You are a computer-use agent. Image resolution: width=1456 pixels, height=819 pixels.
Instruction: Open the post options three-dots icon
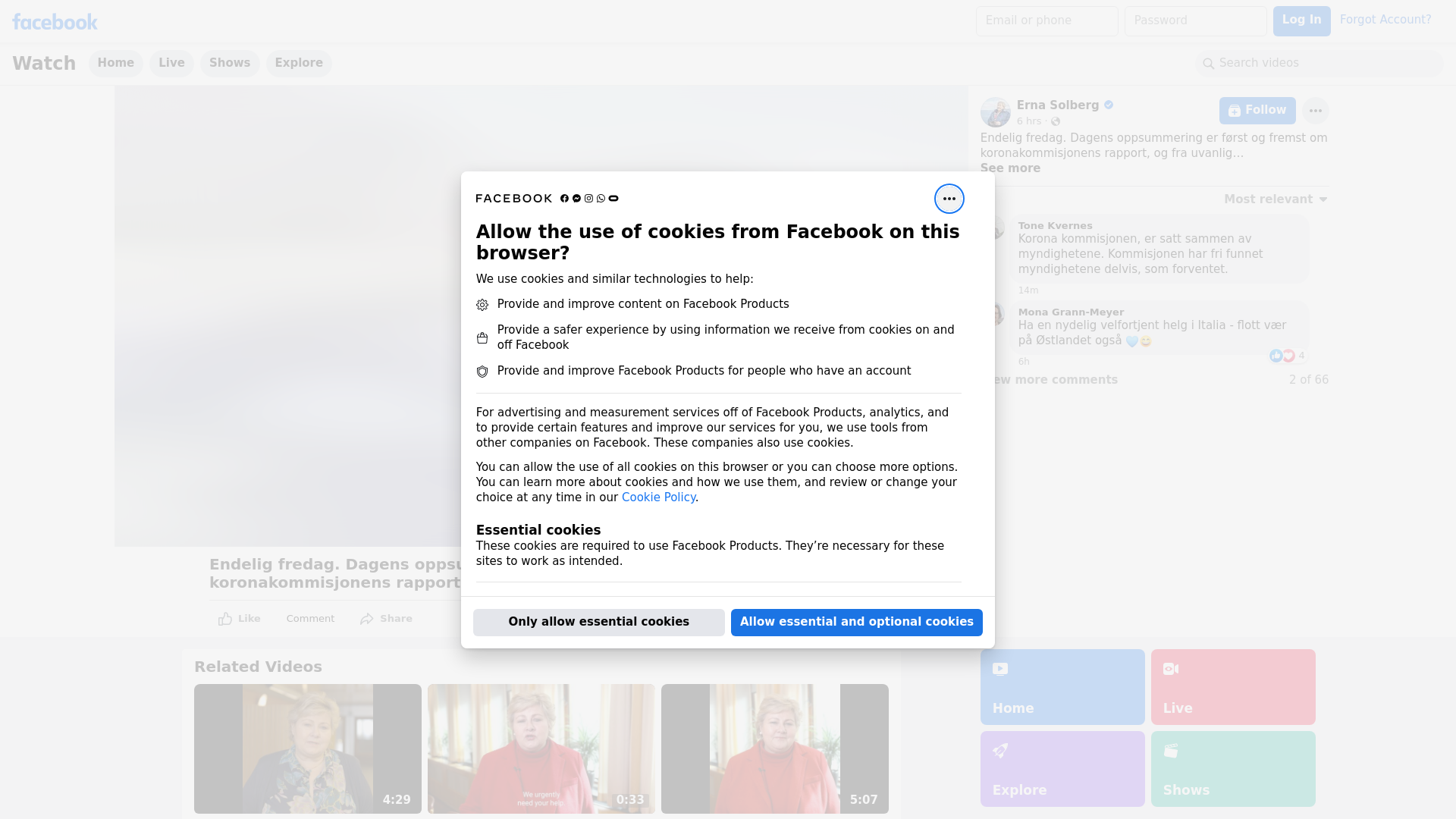coord(1315,111)
